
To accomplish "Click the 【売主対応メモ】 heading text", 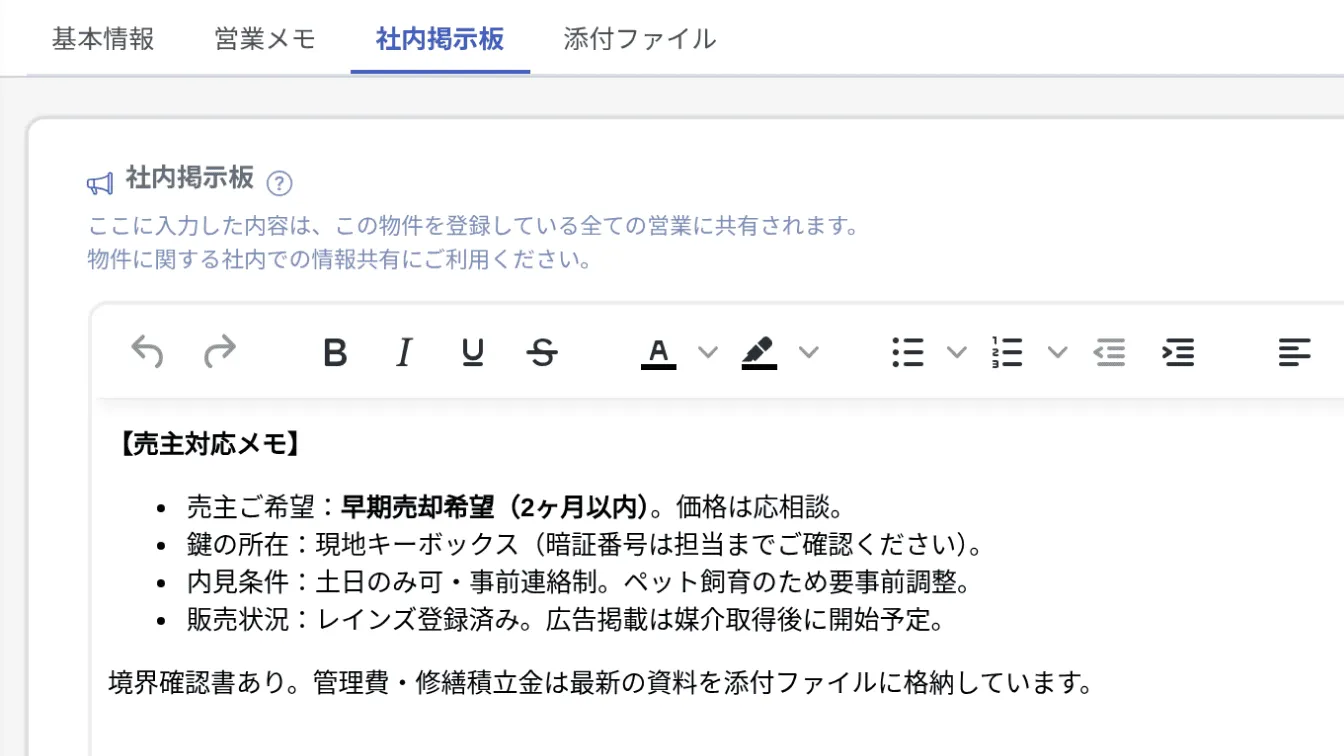I will pos(210,444).
